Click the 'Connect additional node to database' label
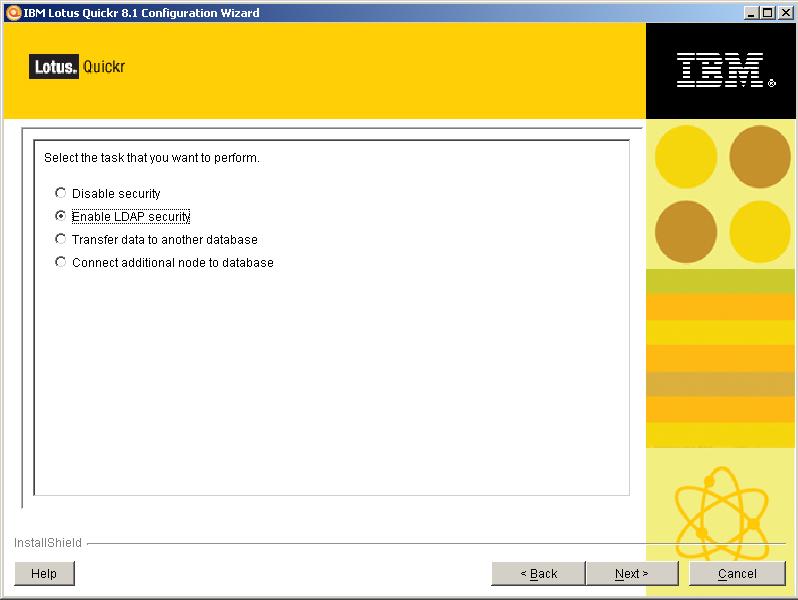The width and height of the screenshot is (798, 600). (173, 263)
